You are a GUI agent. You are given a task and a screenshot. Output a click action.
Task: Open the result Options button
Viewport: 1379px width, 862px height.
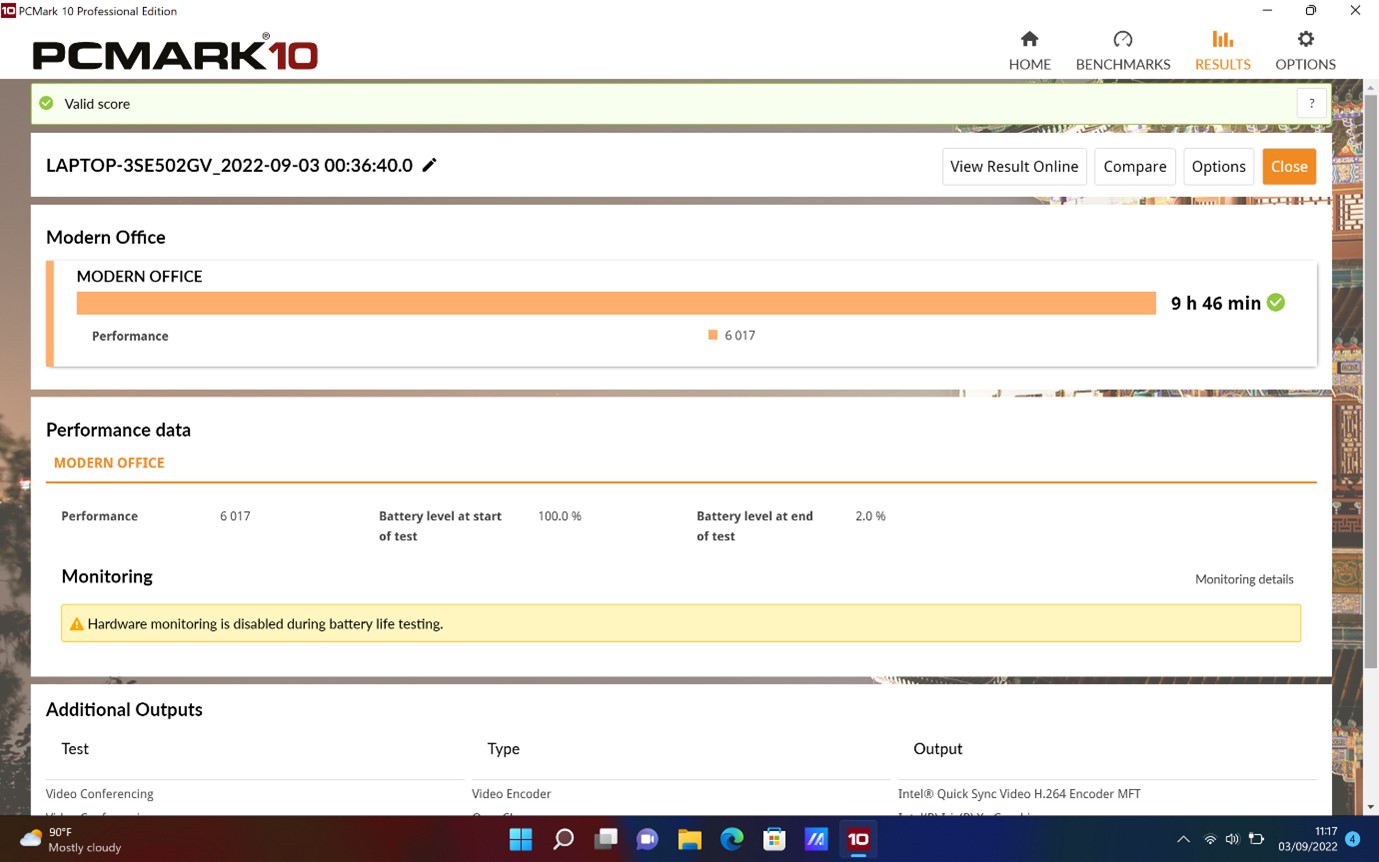pos(1218,166)
